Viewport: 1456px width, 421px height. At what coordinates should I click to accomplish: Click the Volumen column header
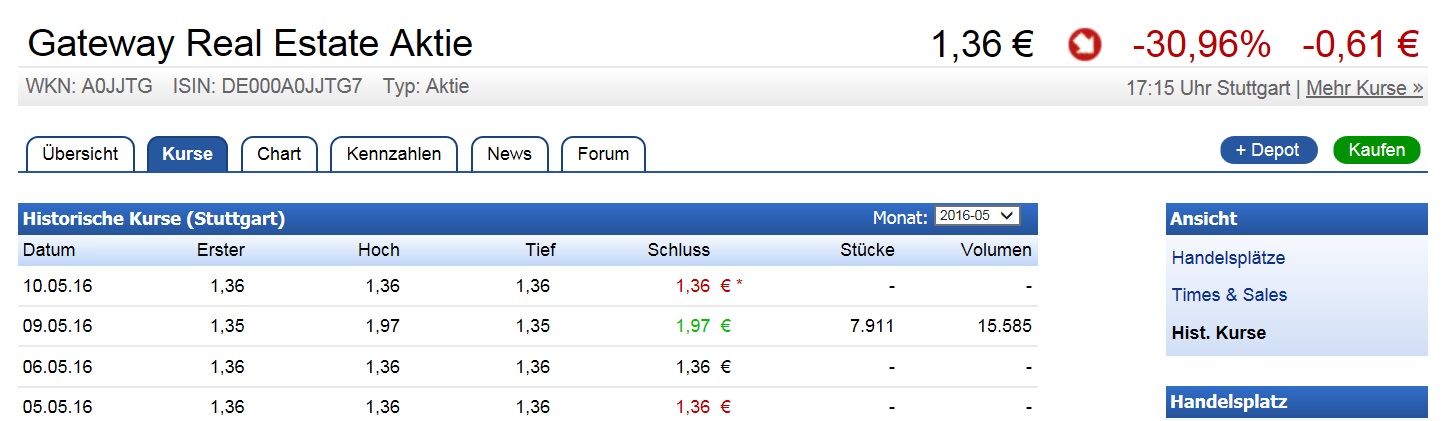(x=996, y=250)
